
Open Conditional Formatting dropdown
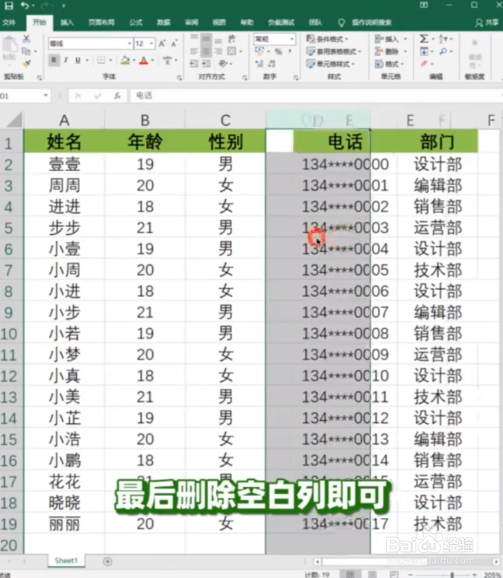tap(327, 39)
